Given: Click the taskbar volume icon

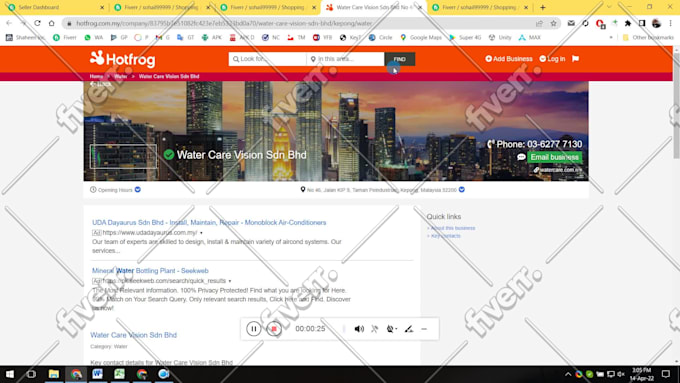Looking at the screenshot, I should pyautogui.click(x=621, y=374).
